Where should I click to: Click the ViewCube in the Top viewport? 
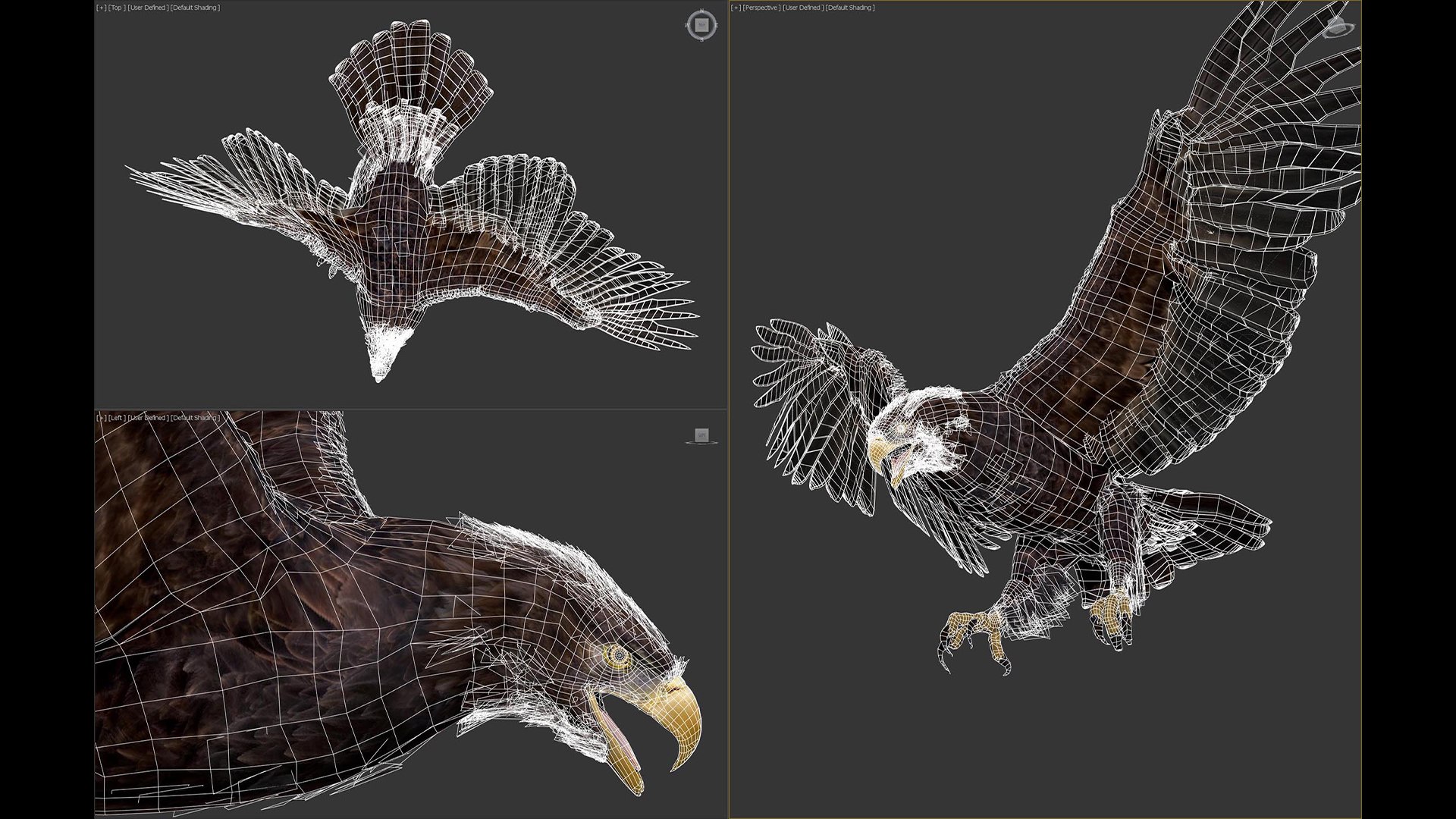(701, 25)
